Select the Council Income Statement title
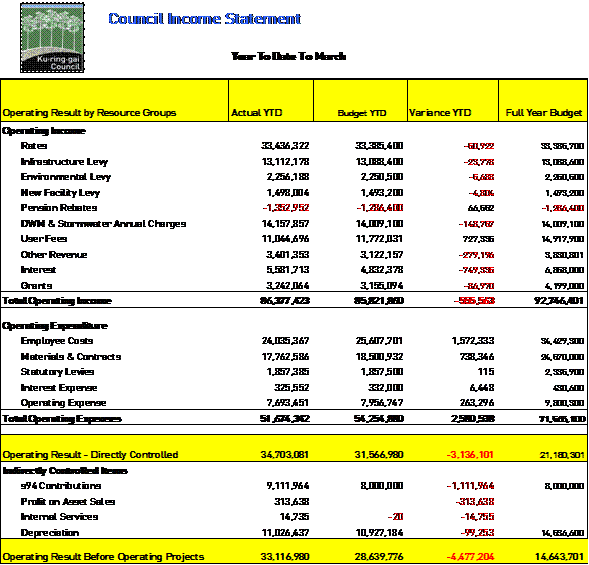The image size is (589, 565). [205, 19]
